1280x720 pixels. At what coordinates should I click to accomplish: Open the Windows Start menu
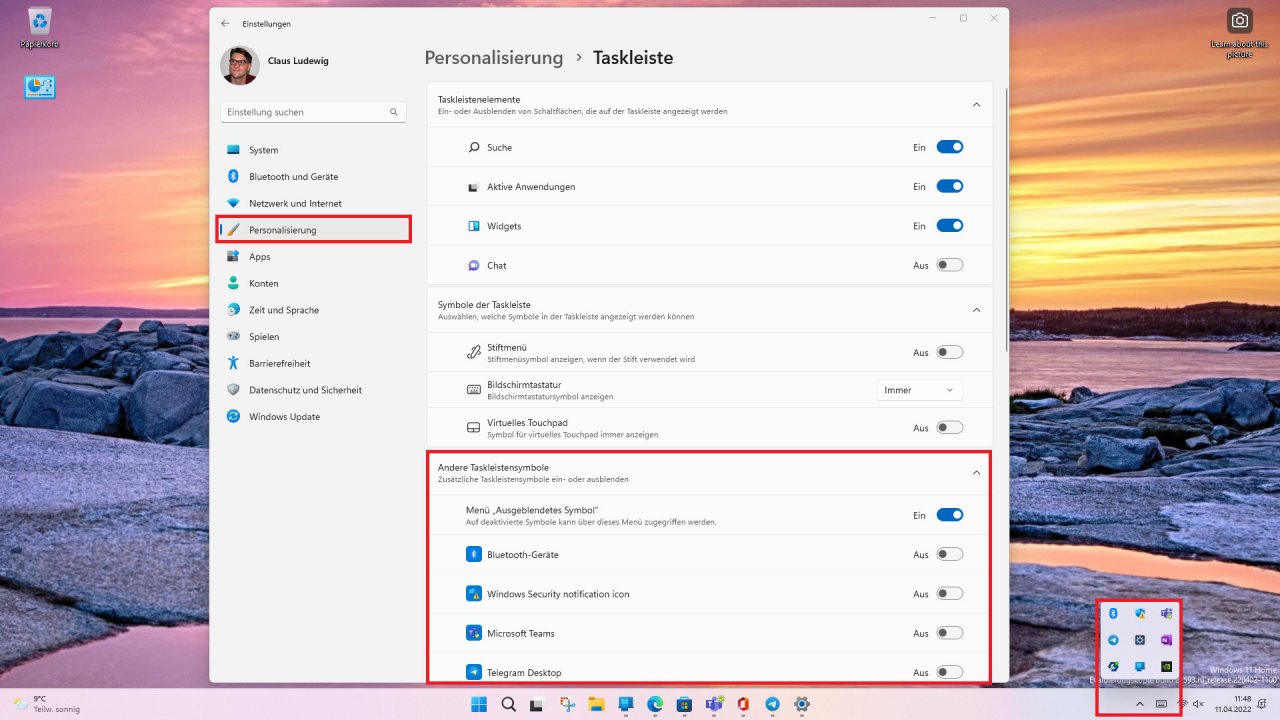pyautogui.click(x=479, y=704)
